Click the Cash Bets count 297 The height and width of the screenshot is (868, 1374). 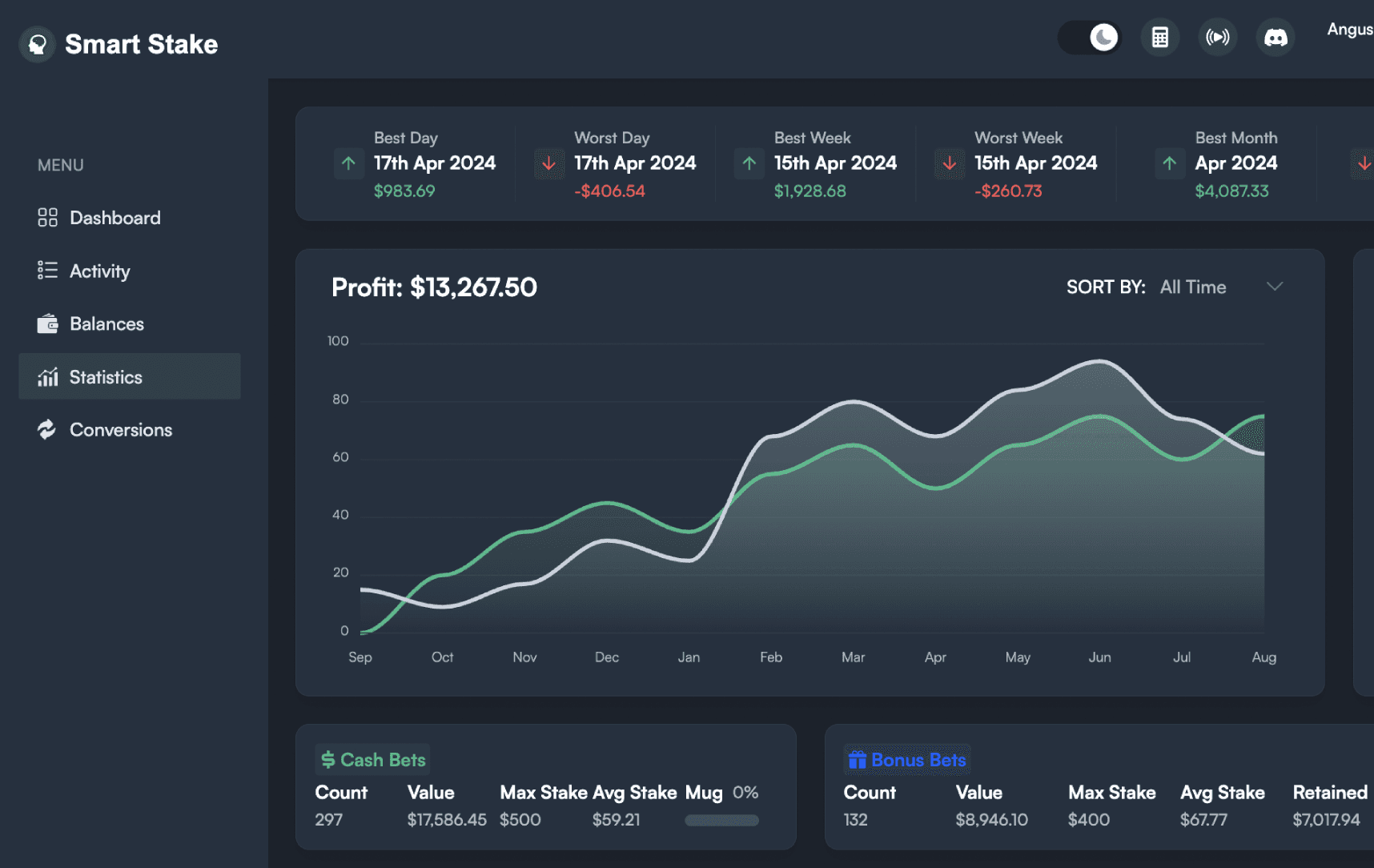(x=328, y=819)
